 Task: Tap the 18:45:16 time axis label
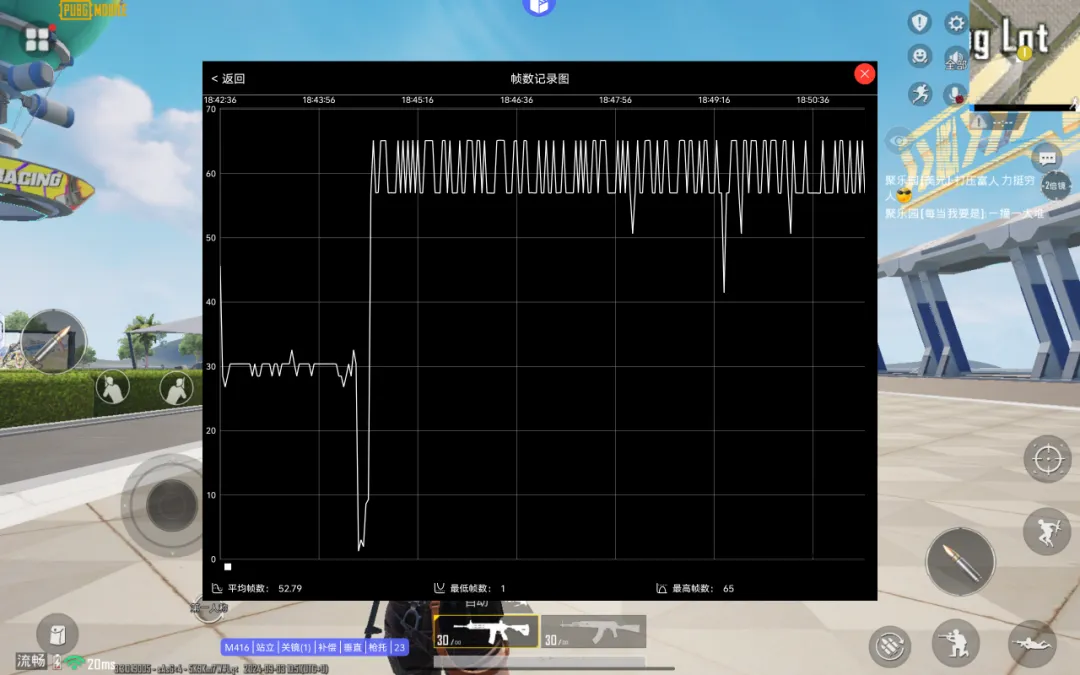417,100
